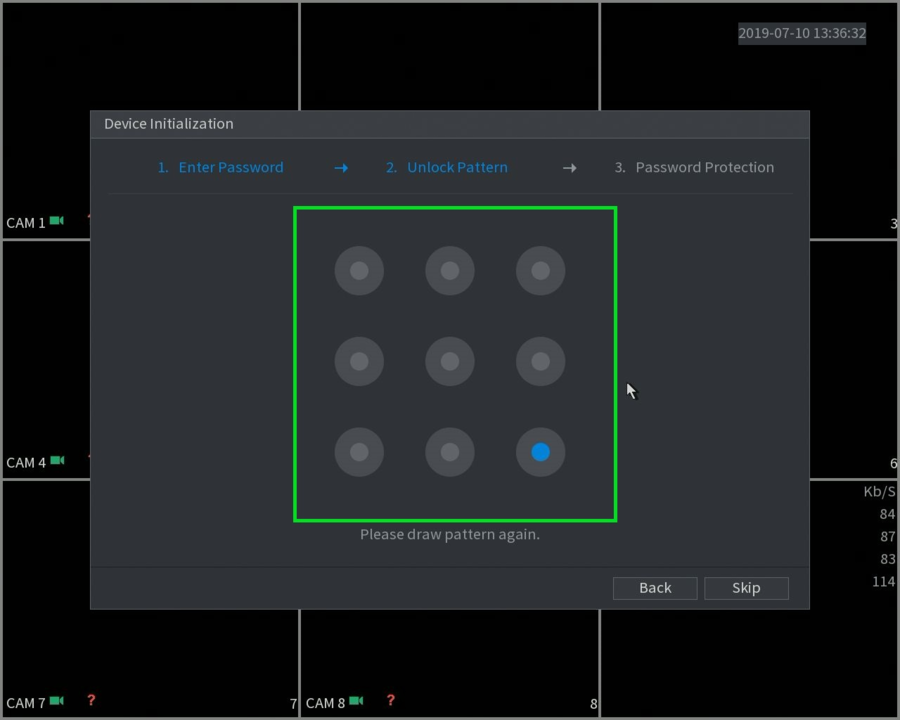Image resolution: width=900 pixels, height=720 pixels.
Task: Click the Back button
Action: 655,588
